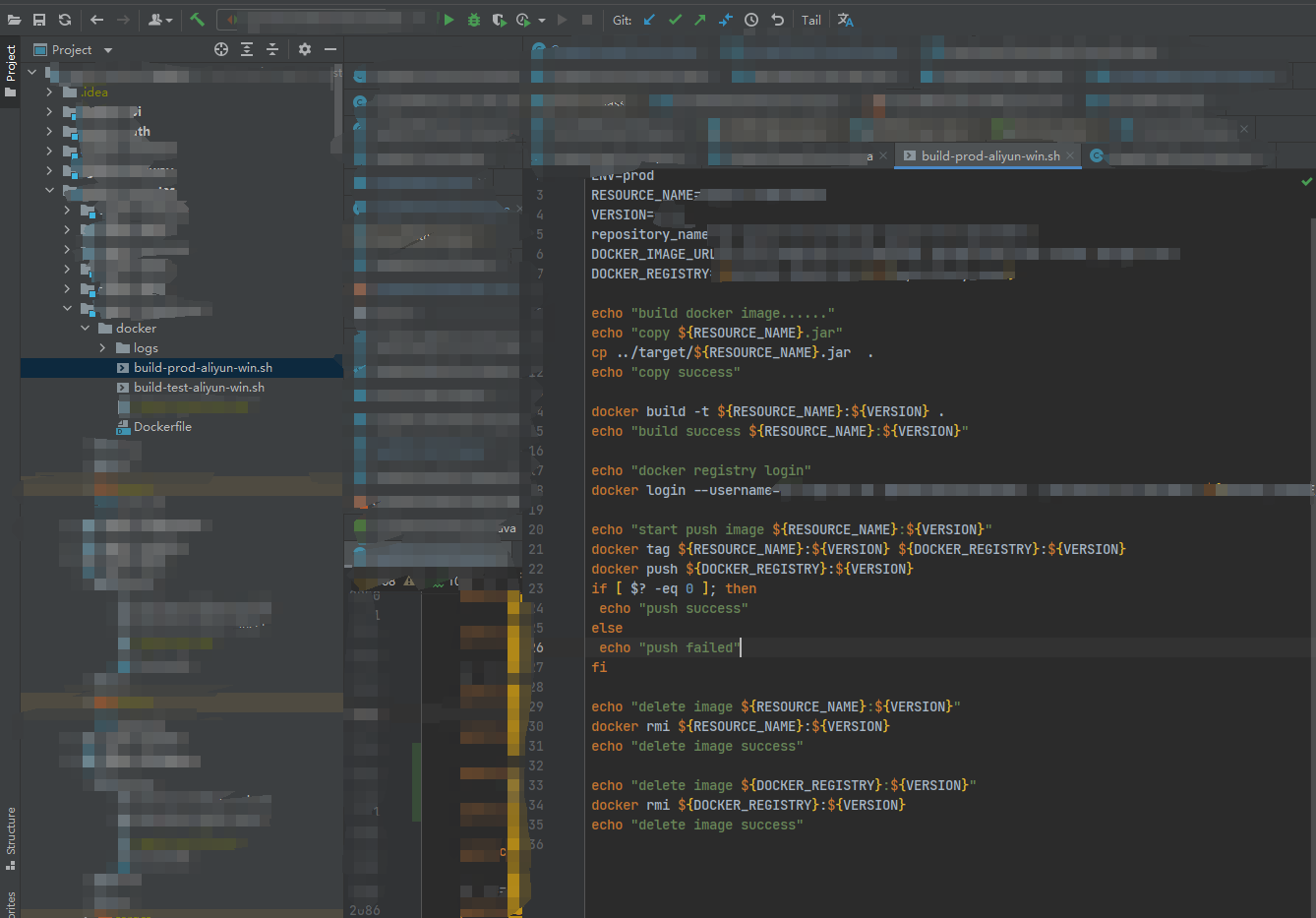This screenshot has height=918, width=1316.
Task: Hide the Project panel with minus icon
Action: click(x=330, y=49)
